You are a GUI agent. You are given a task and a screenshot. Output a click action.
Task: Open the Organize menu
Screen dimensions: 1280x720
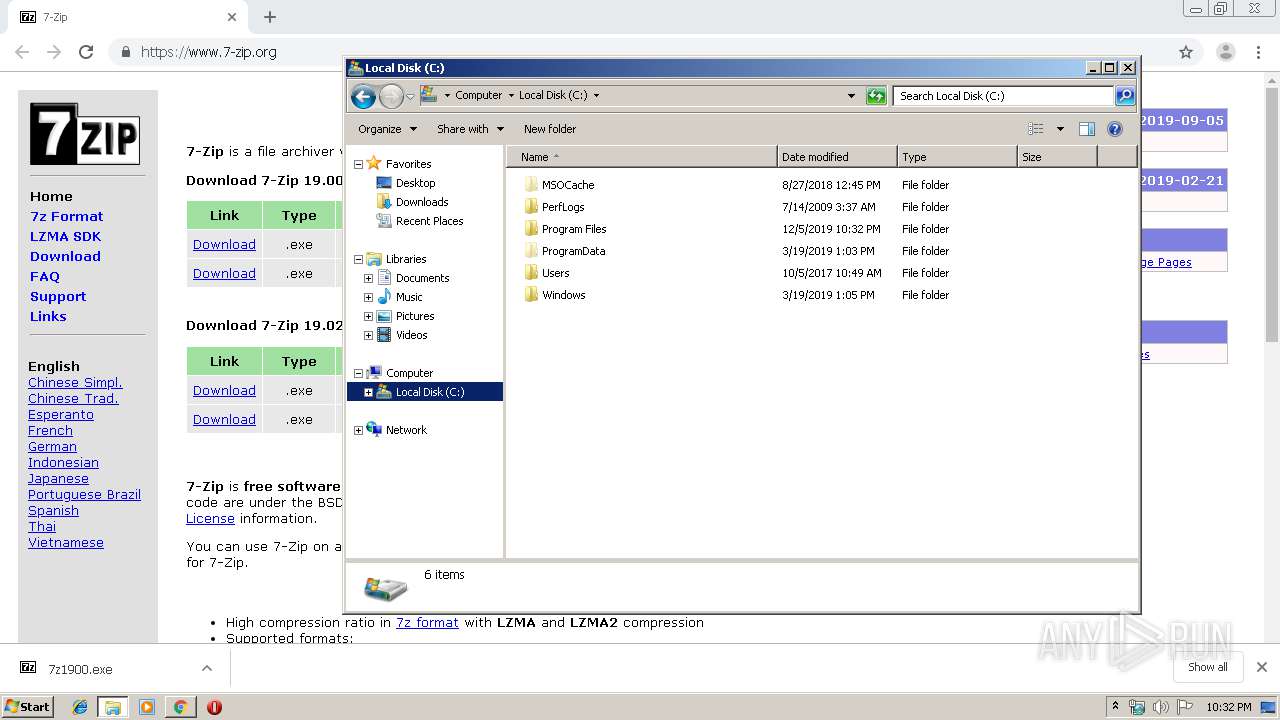386,129
